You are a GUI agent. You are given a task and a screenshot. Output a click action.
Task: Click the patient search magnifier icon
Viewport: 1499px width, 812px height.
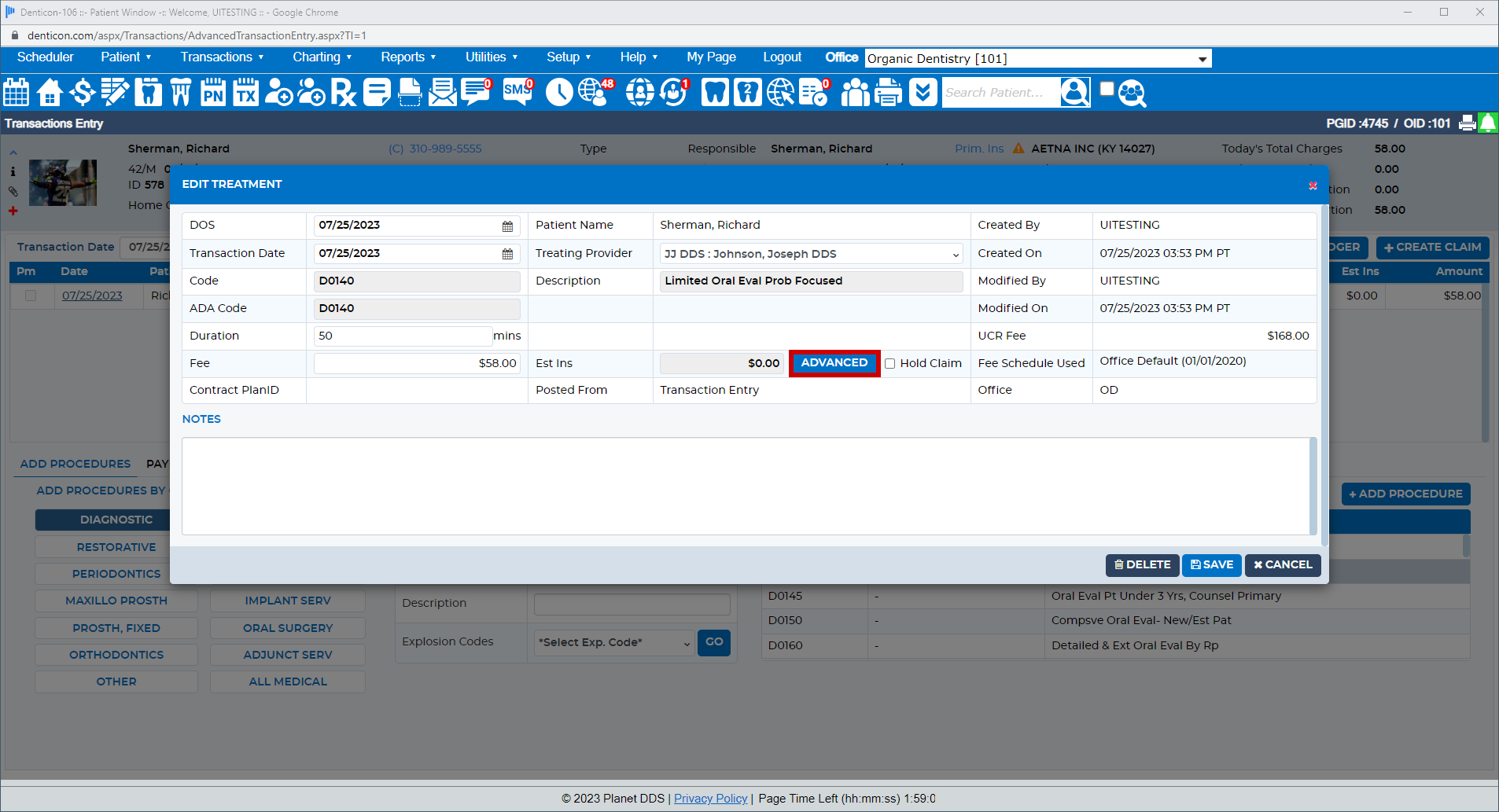(1133, 93)
